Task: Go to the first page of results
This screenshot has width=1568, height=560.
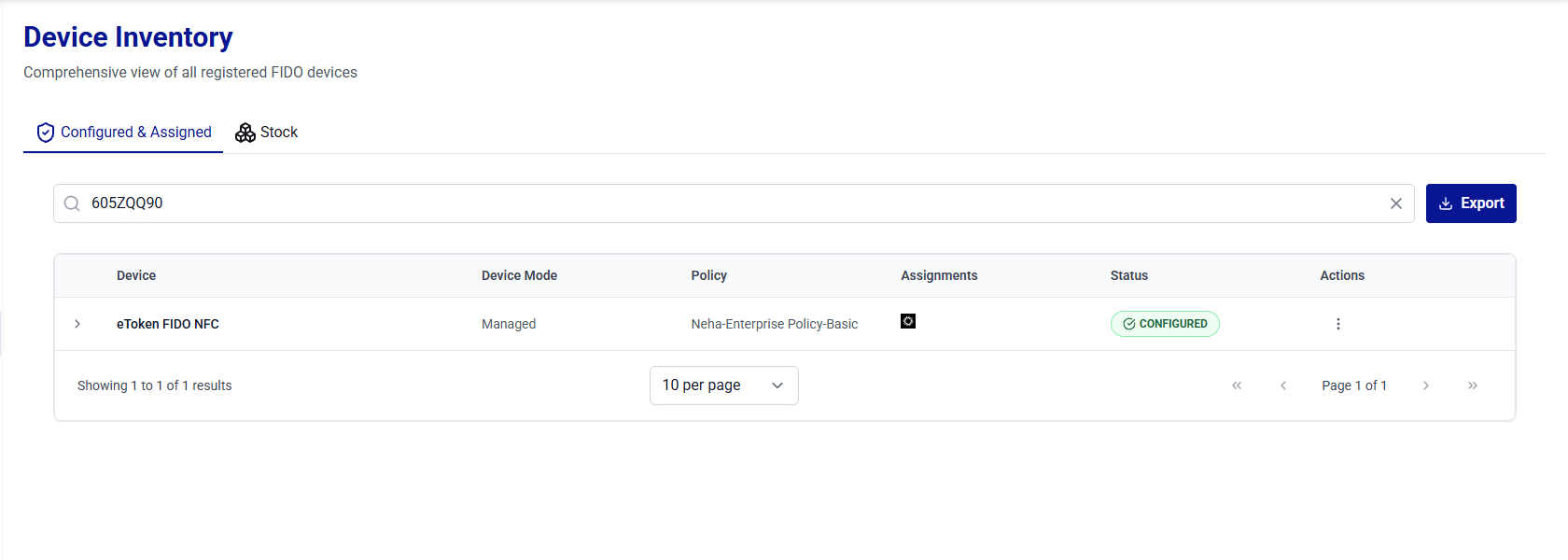Action: pos(1237,385)
